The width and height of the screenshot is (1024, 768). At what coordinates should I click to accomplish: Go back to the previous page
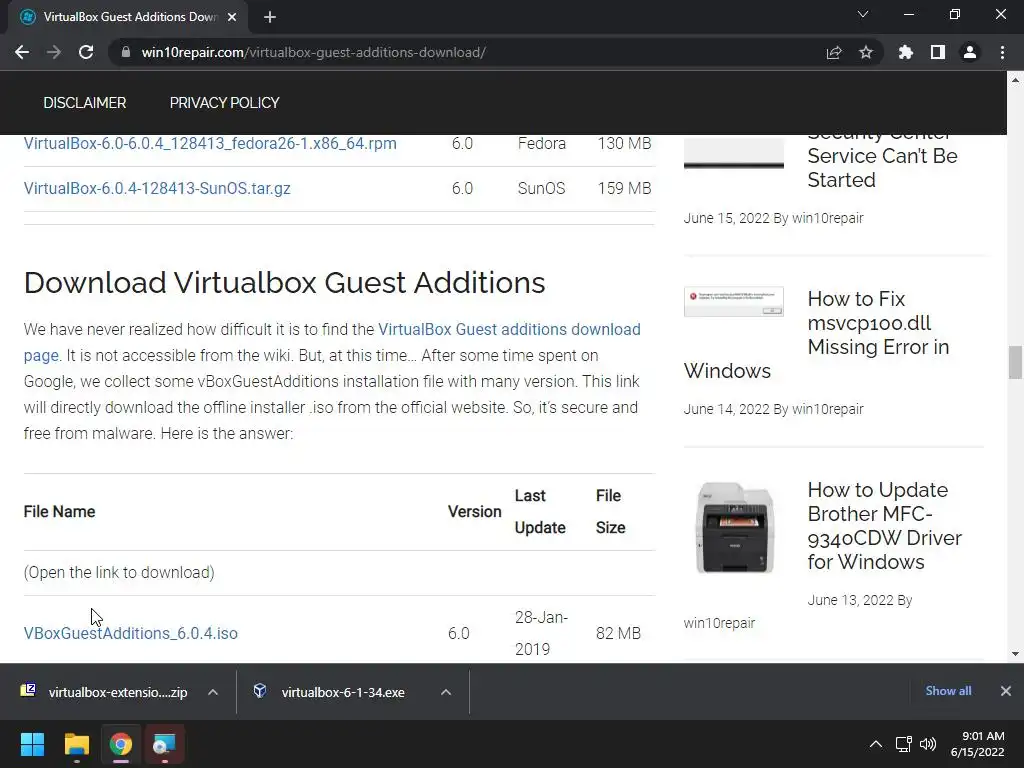point(22,52)
